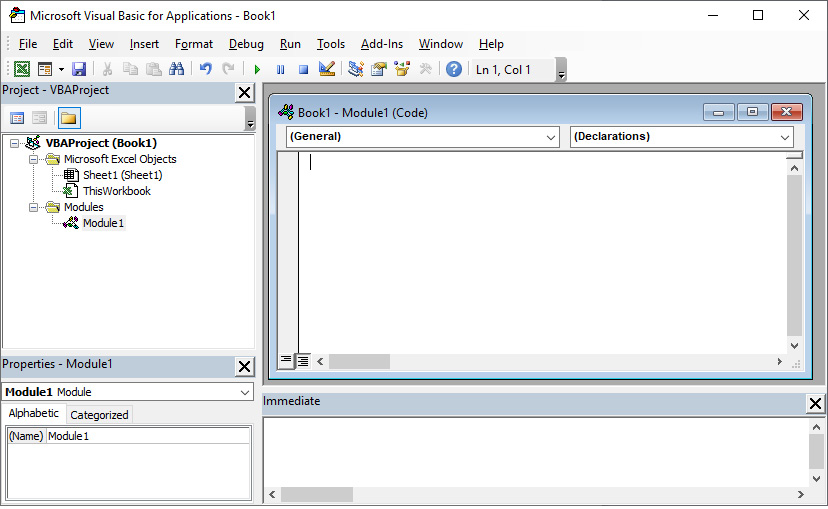Click the View Microsoft Excel toolbar icon
Viewport: 828px width, 509px height.
[22, 69]
